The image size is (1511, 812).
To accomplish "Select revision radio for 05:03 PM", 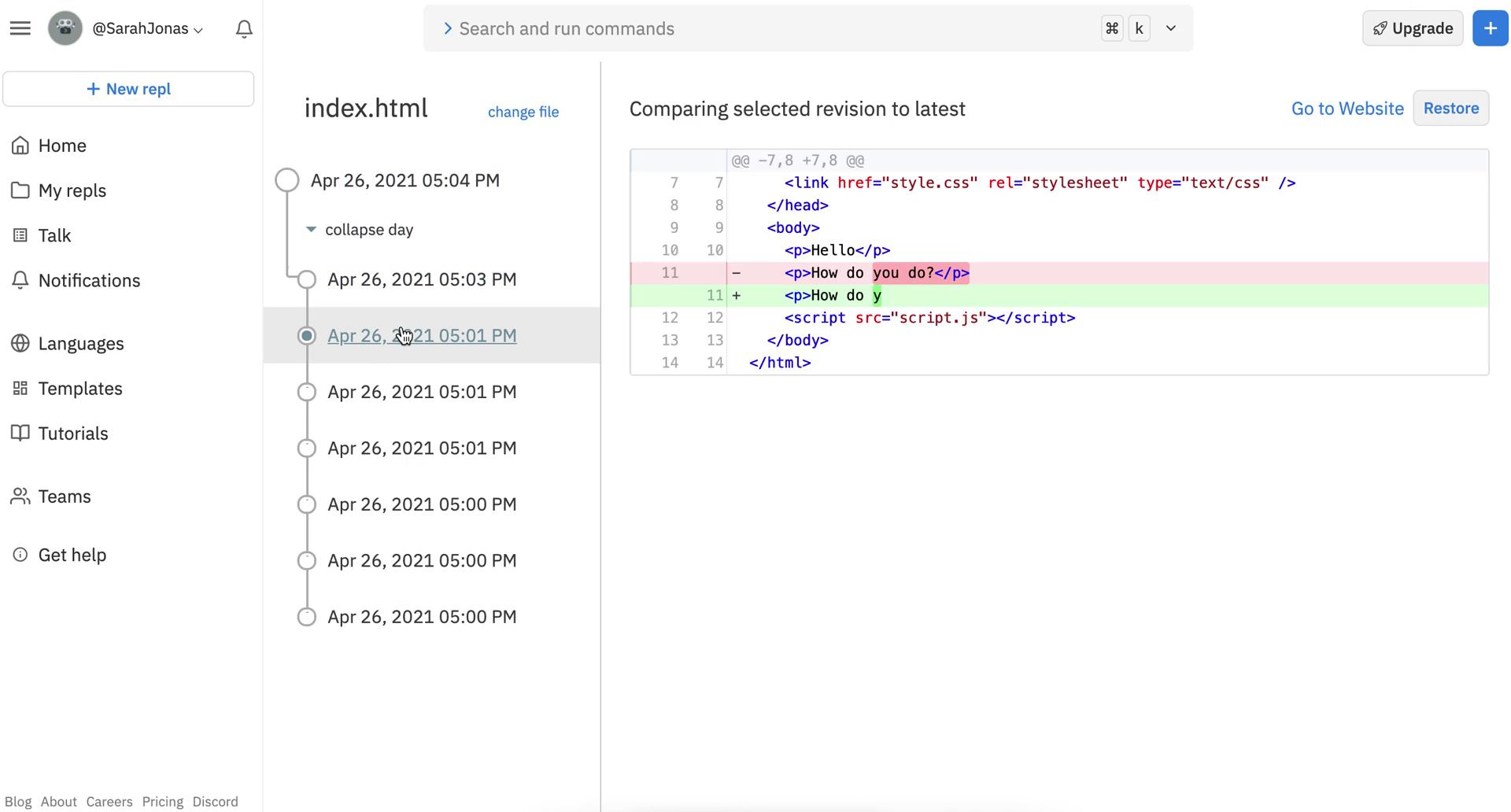I will (x=307, y=279).
